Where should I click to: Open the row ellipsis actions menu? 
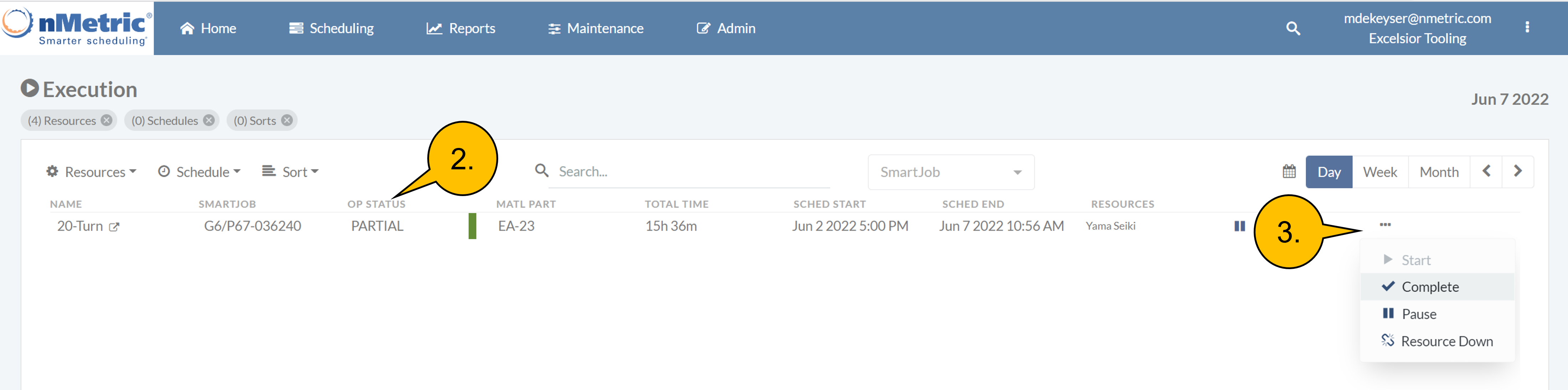pos(1385,225)
